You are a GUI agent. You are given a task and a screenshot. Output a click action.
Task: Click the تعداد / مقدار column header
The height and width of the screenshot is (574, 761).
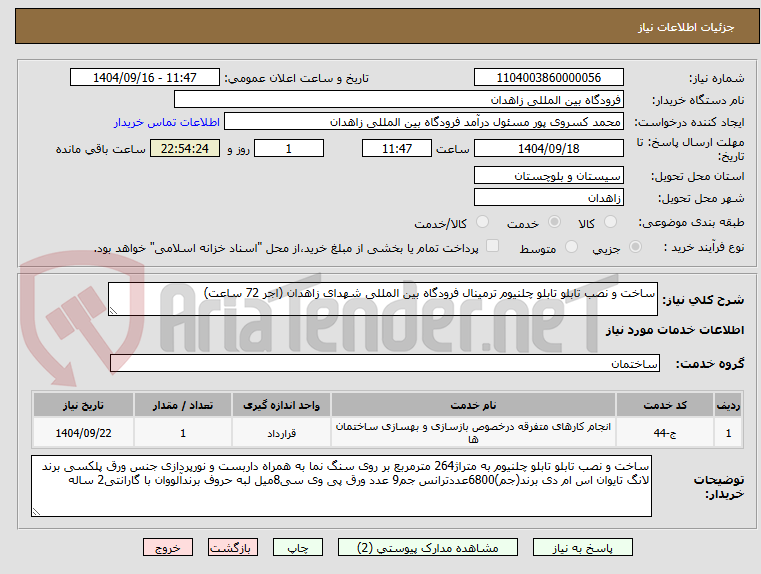click(x=183, y=405)
